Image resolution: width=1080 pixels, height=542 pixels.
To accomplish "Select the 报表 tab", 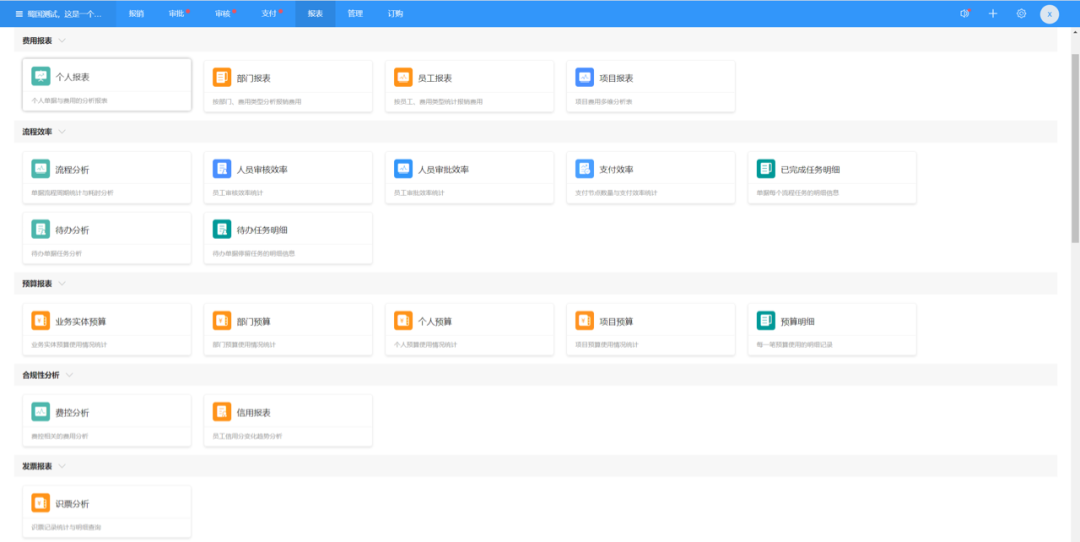I will (315, 14).
